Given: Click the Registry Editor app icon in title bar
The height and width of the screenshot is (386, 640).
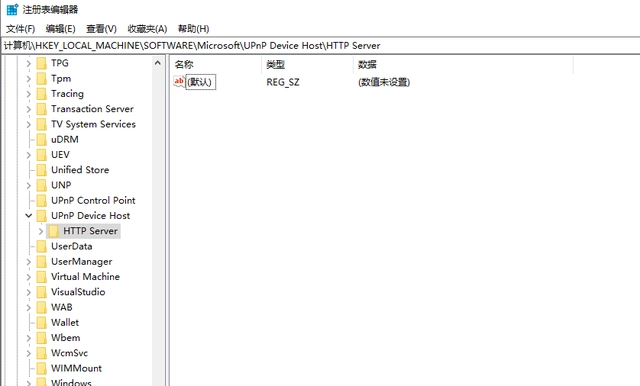Looking at the screenshot, I should tap(12, 9).
